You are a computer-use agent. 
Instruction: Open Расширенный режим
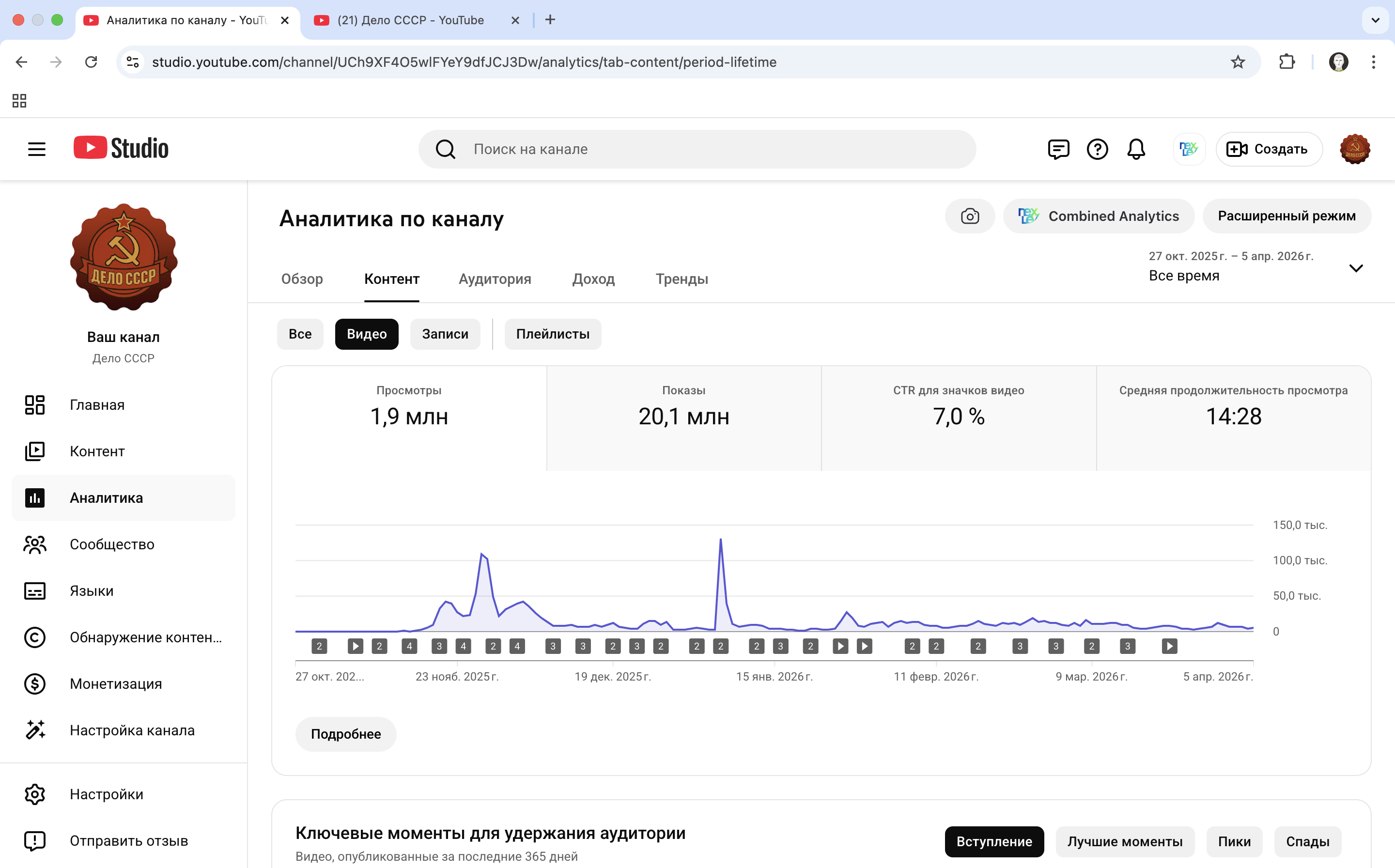(1286, 217)
